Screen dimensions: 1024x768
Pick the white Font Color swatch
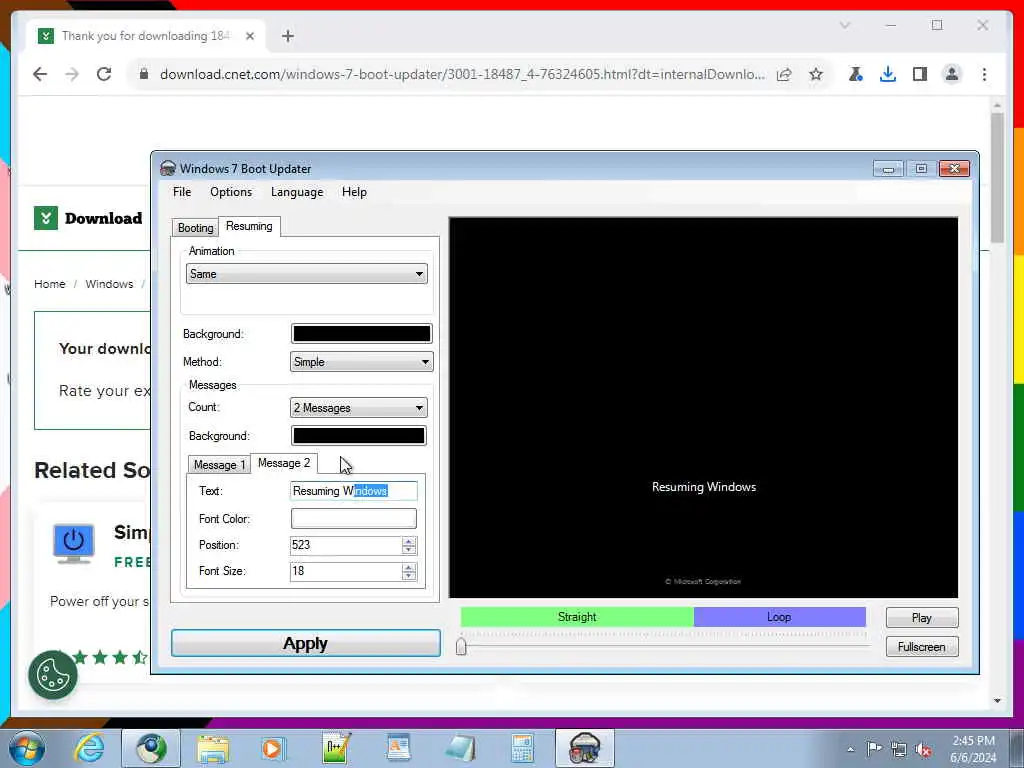point(353,519)
